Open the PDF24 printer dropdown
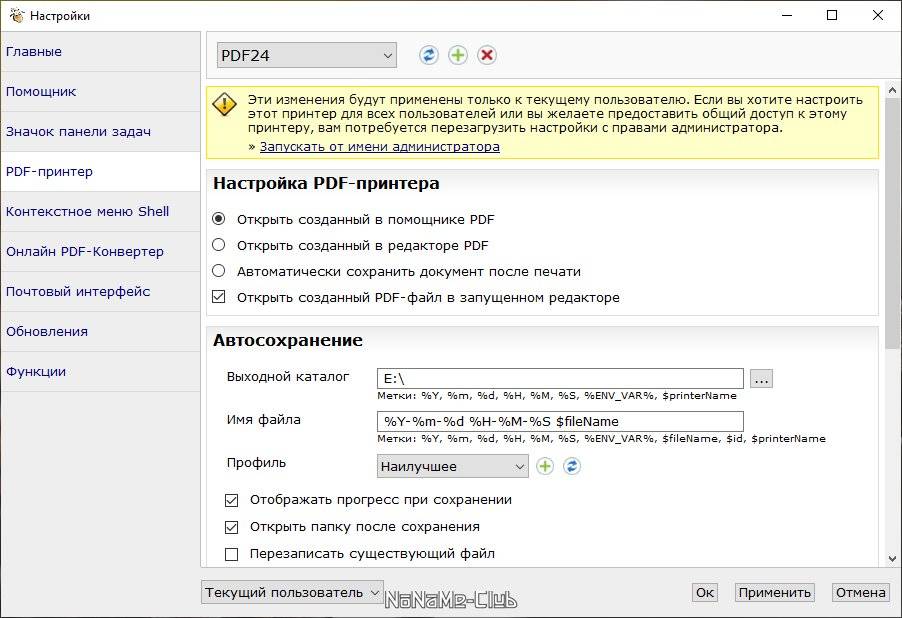Image resolution: width=902 pixels, height=618 pixels. pos(307,55)
